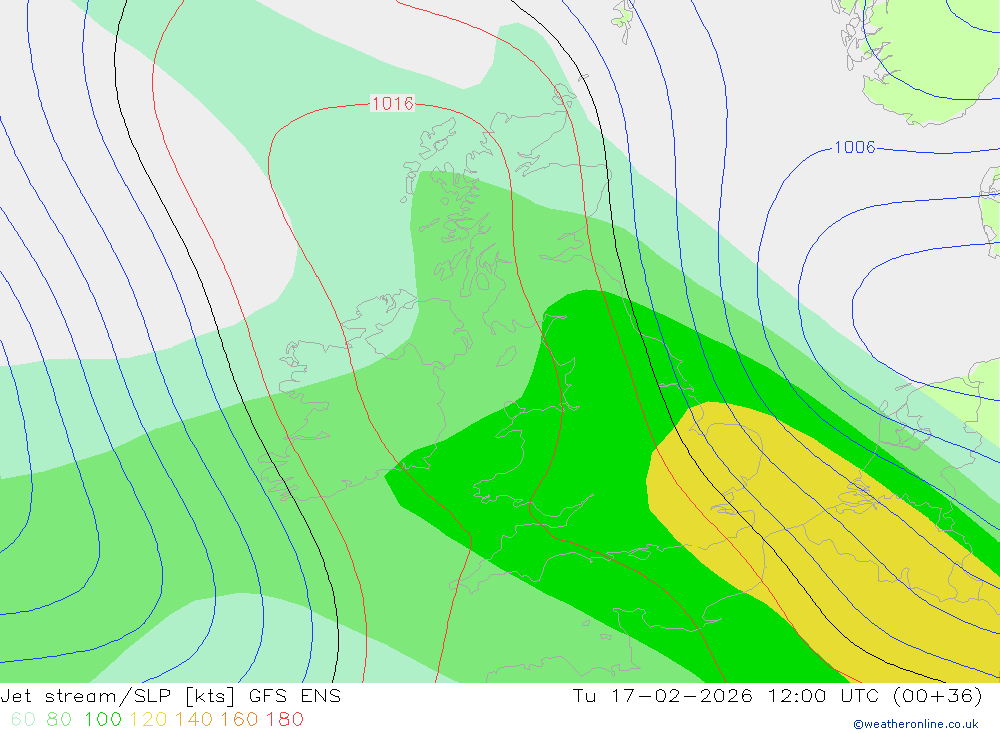Click the forecast date Tu 17-02-2026
This screenshot has width=1000, height=733.
(x=663, y=695)
